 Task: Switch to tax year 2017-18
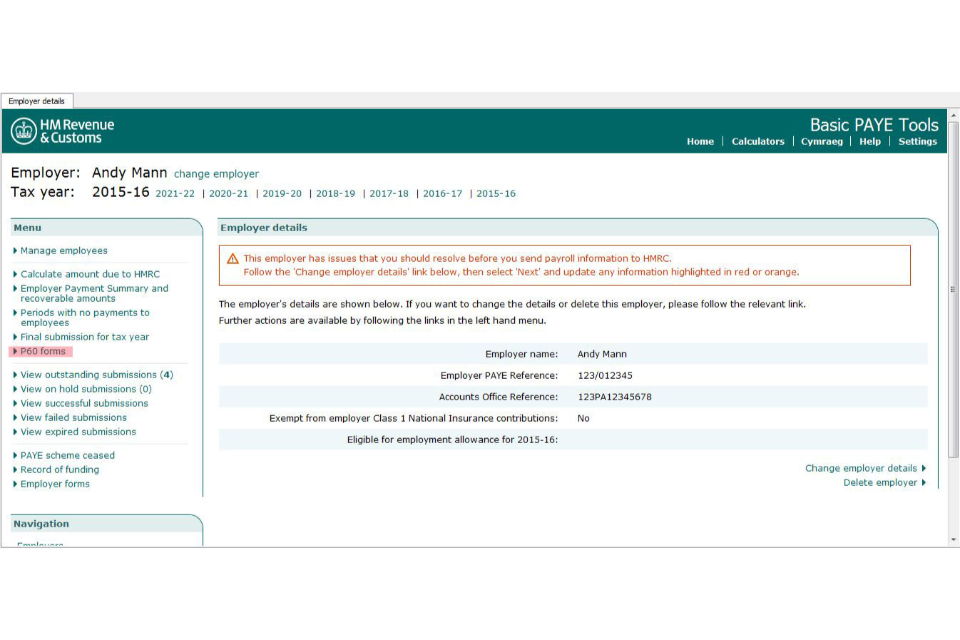[x=389, y=194]
